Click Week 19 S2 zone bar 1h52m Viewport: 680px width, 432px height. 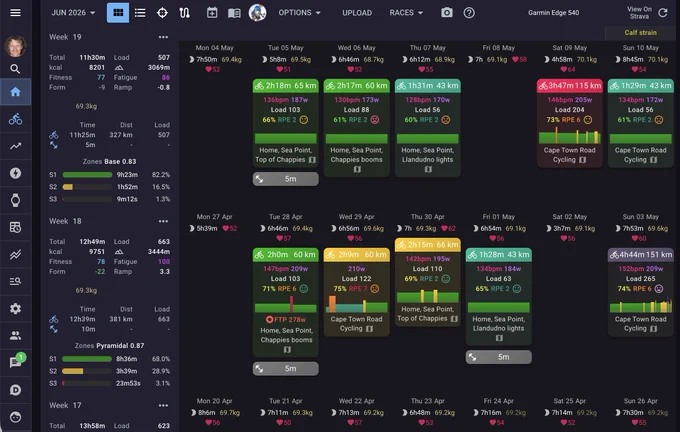87,187
